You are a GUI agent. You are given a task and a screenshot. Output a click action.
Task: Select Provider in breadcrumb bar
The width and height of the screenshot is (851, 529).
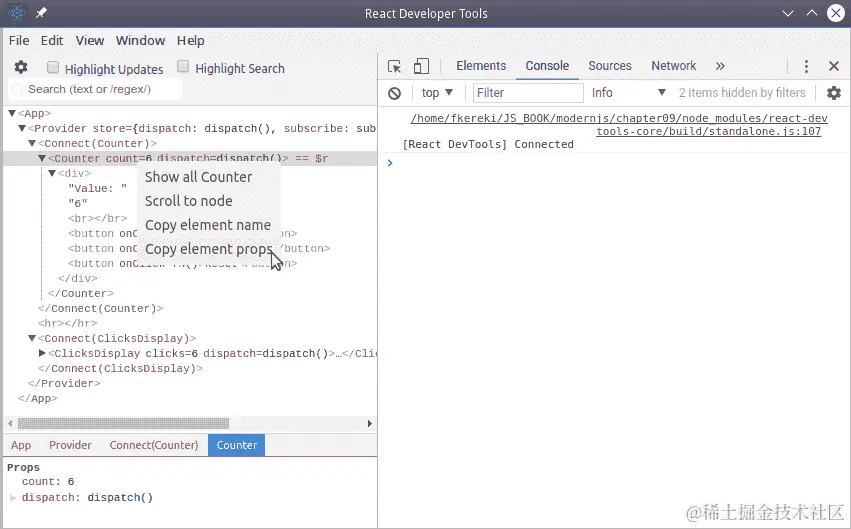click(70, 445)
